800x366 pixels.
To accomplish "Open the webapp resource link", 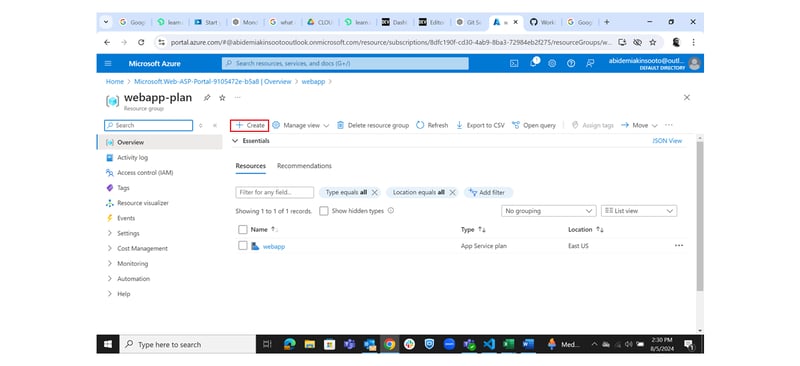I will click(x=273, y=246).
